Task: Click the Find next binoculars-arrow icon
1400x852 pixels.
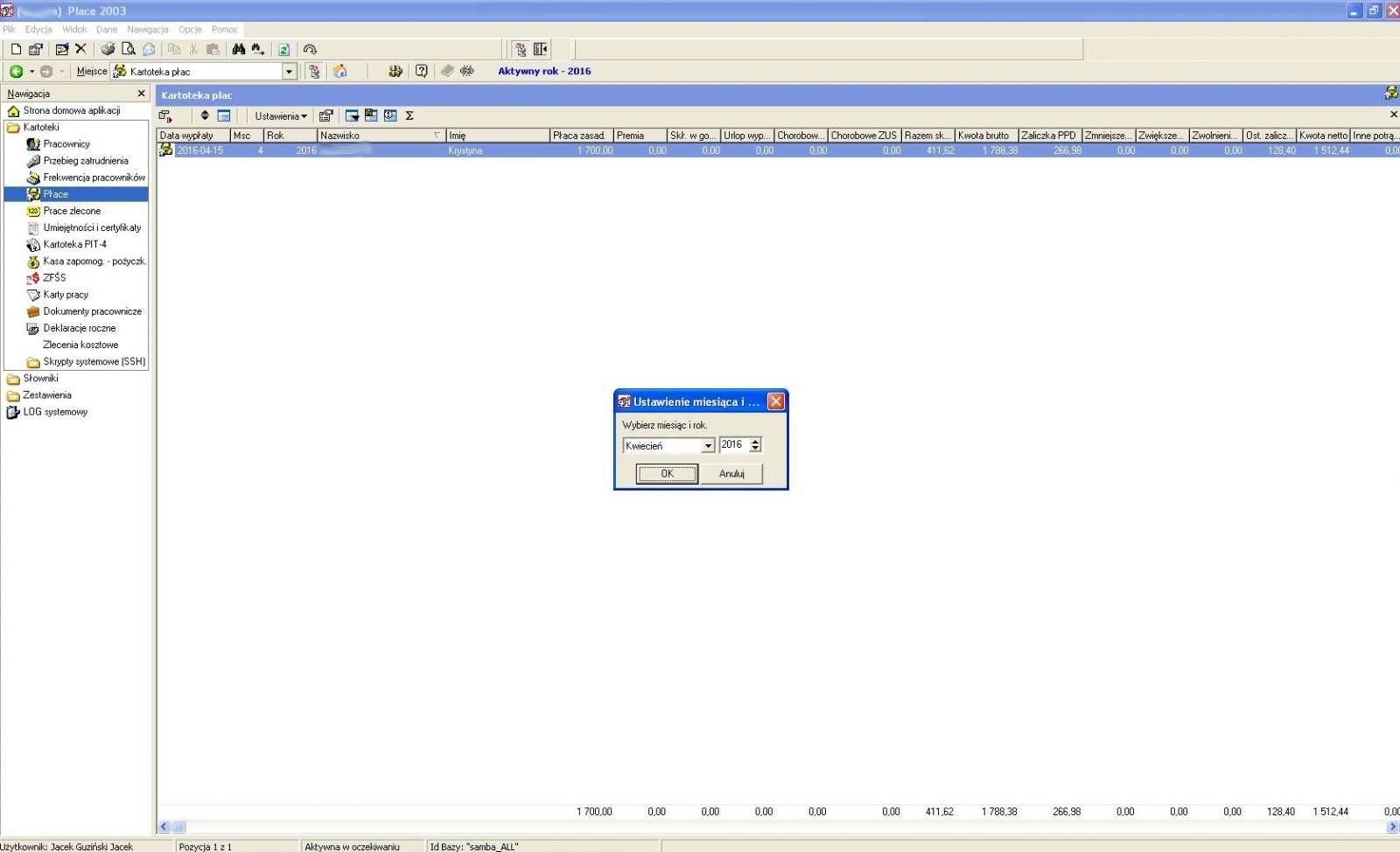Action: click(257, 50)
